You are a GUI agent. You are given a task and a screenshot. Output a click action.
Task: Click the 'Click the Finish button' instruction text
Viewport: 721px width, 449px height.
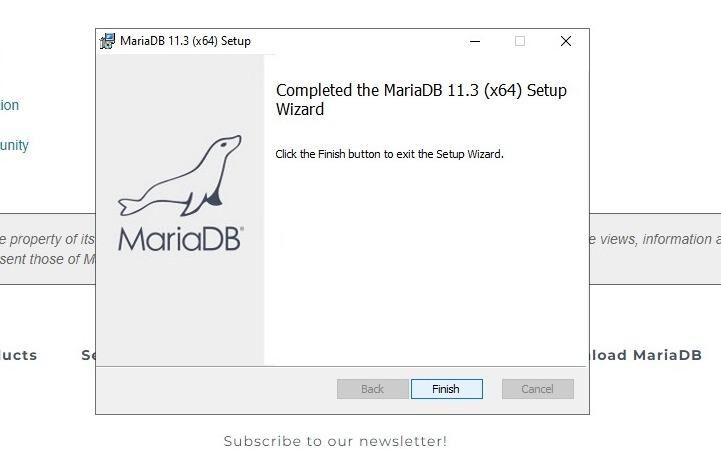[389, 154]
